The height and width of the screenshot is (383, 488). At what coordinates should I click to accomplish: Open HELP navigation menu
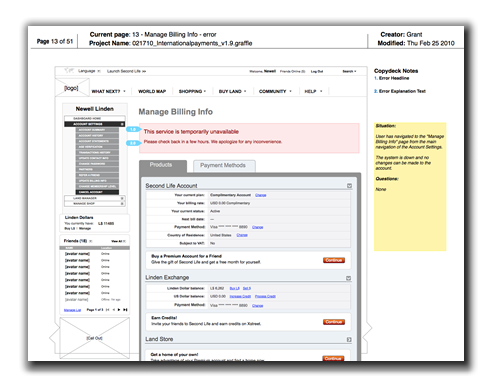[x=313, y=91]
